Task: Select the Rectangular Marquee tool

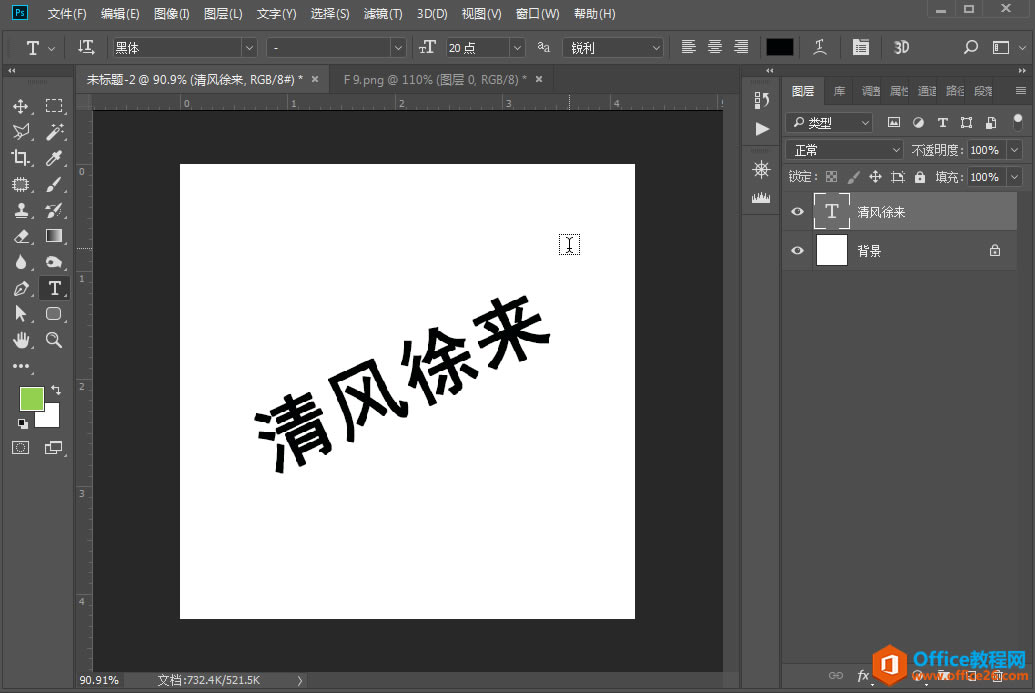Action: (54, 106)
